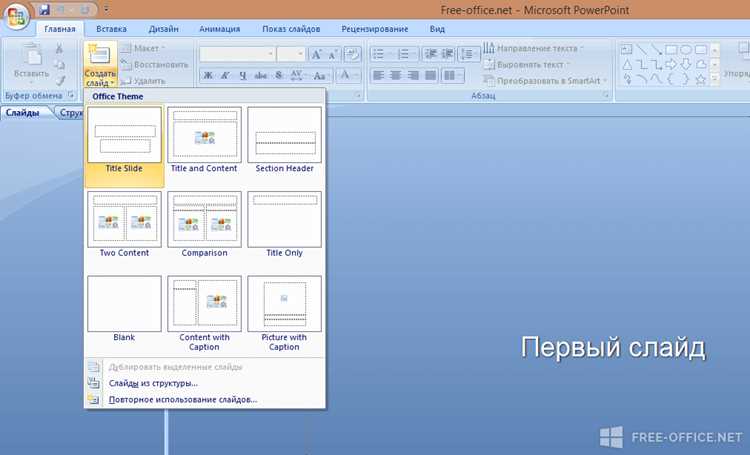Click the Вставить paste button

click(32, 62)
